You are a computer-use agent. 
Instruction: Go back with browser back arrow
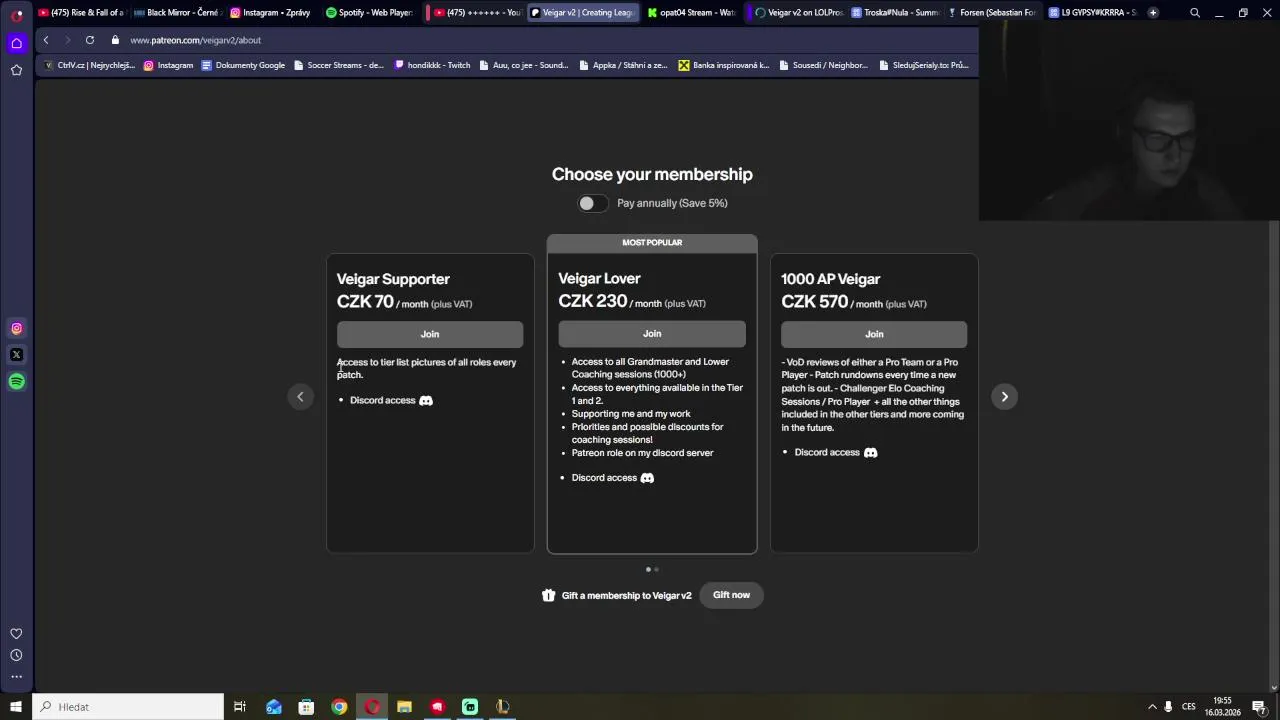coord(46,40)
